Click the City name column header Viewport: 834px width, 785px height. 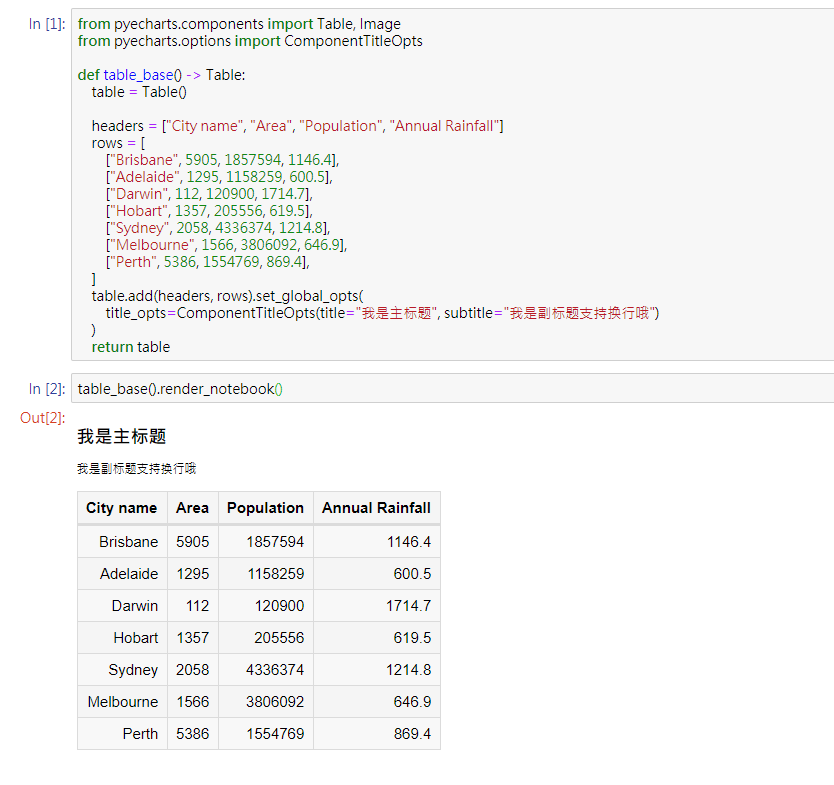(x=122, y=508)
